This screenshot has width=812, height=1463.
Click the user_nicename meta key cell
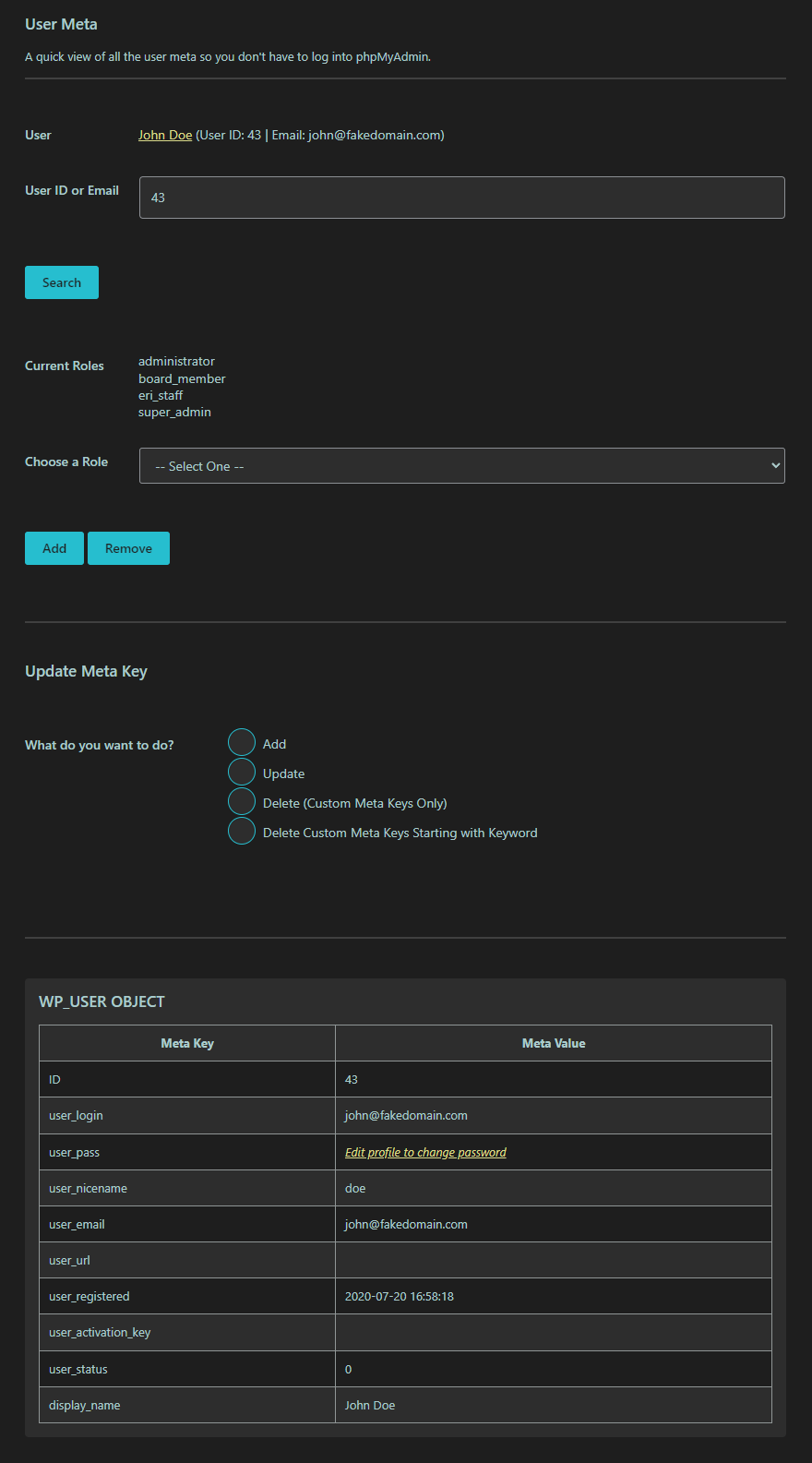(x=187, y=1188)
